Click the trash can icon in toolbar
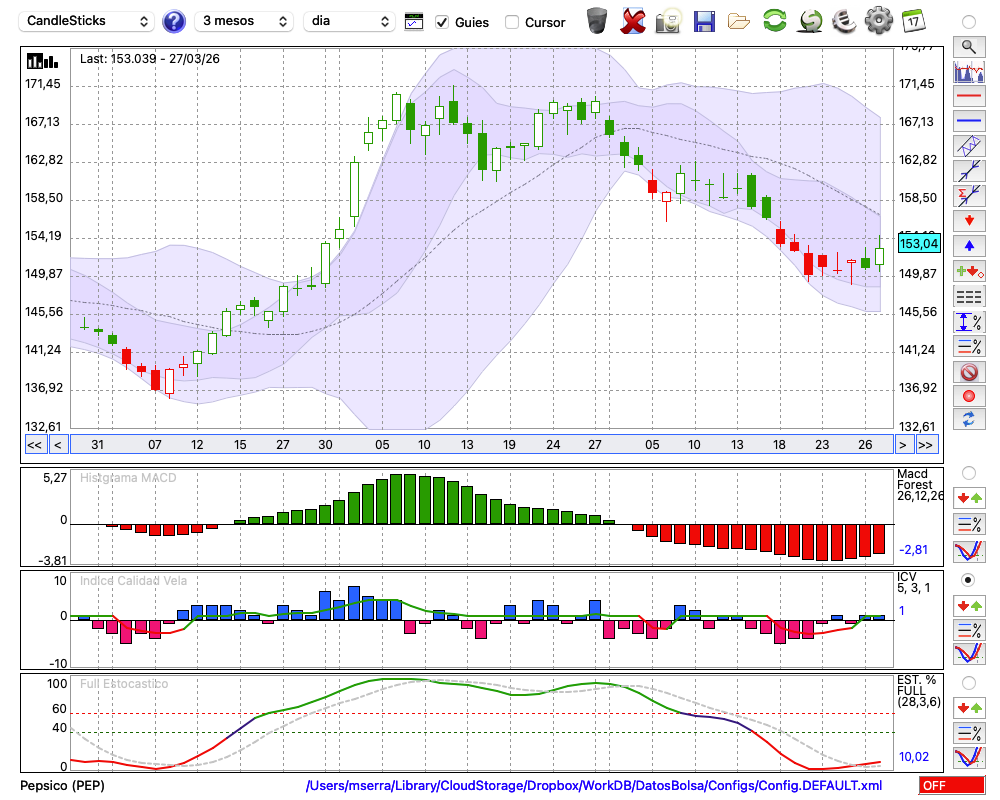Image resolution: width=1000 pixels, height=800 pixels. [597, 20]
